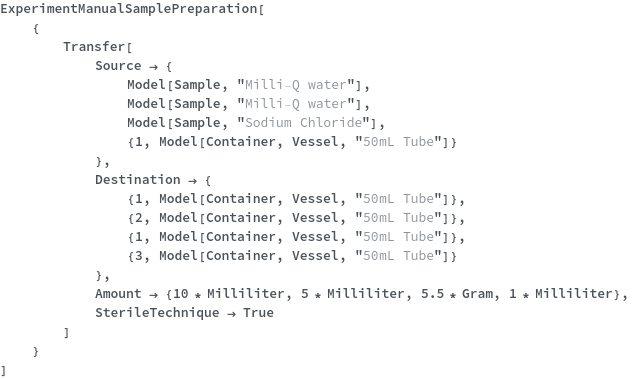Viewport: 634px width, 379px height.
Task: Click the second "Milli-Q water" string
Action: coord(296,104)
